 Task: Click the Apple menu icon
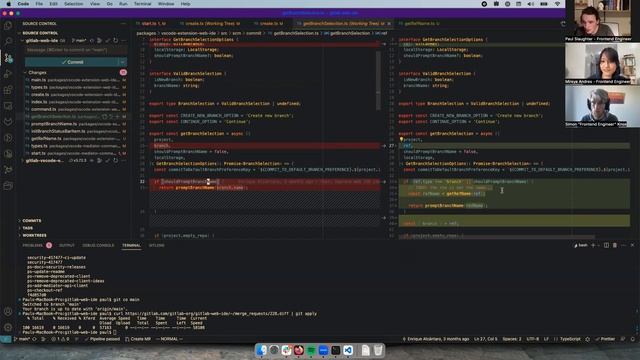point(9,4)
